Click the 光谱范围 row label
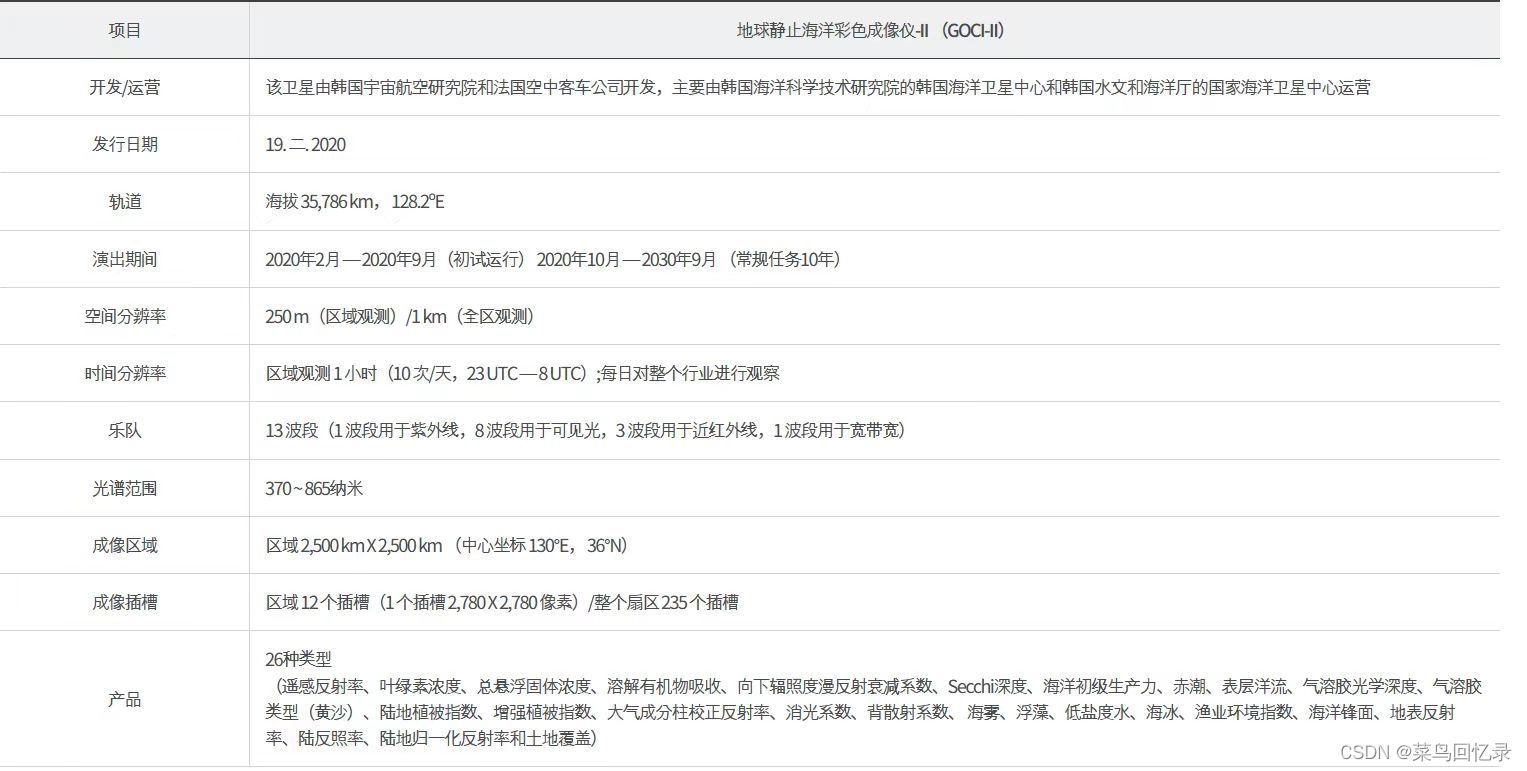Viewport: 1527px width, 771px height. pyautogui.click(x=125, y=488)
